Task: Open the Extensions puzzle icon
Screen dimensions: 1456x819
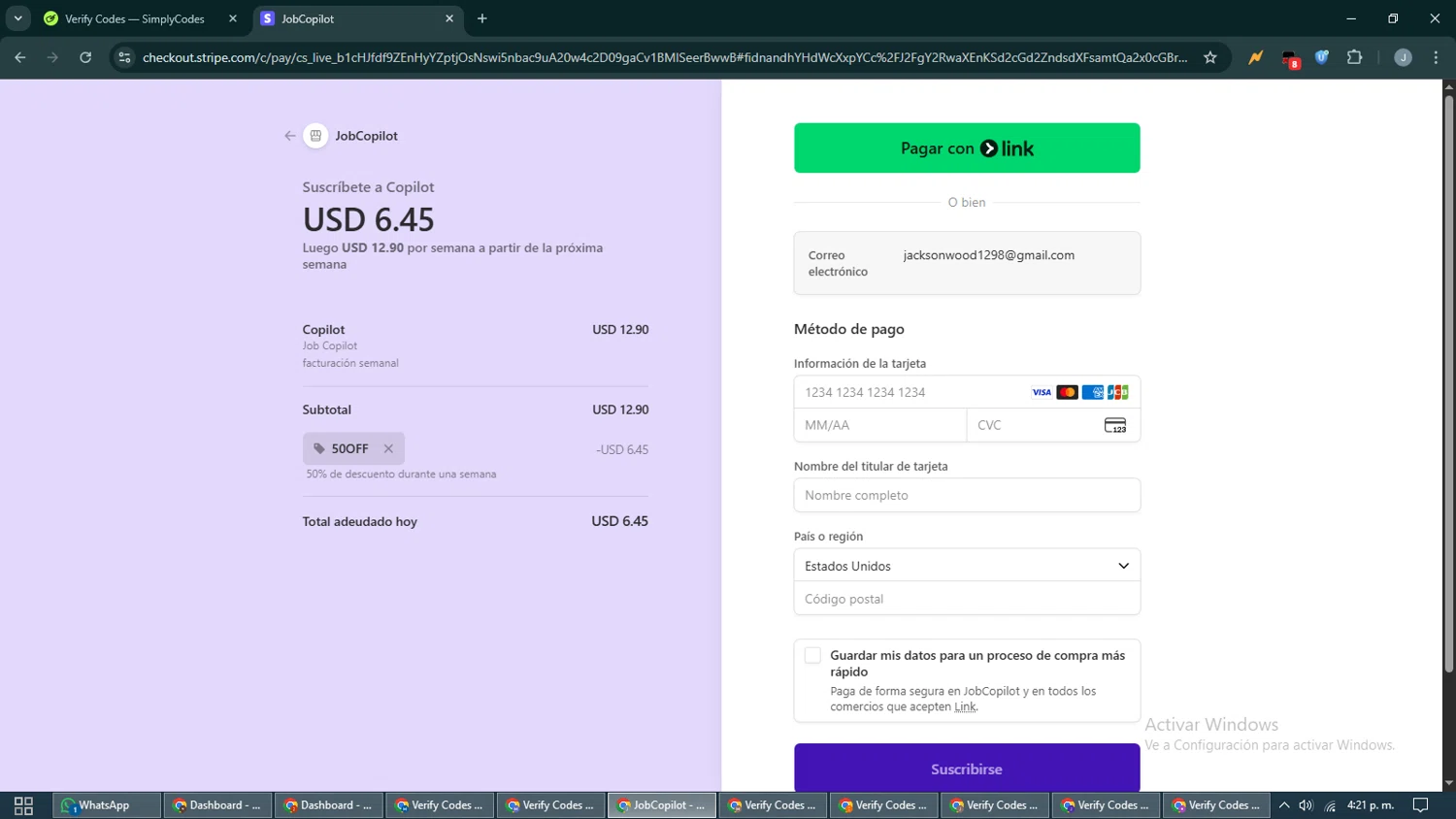Action: 1354,57
